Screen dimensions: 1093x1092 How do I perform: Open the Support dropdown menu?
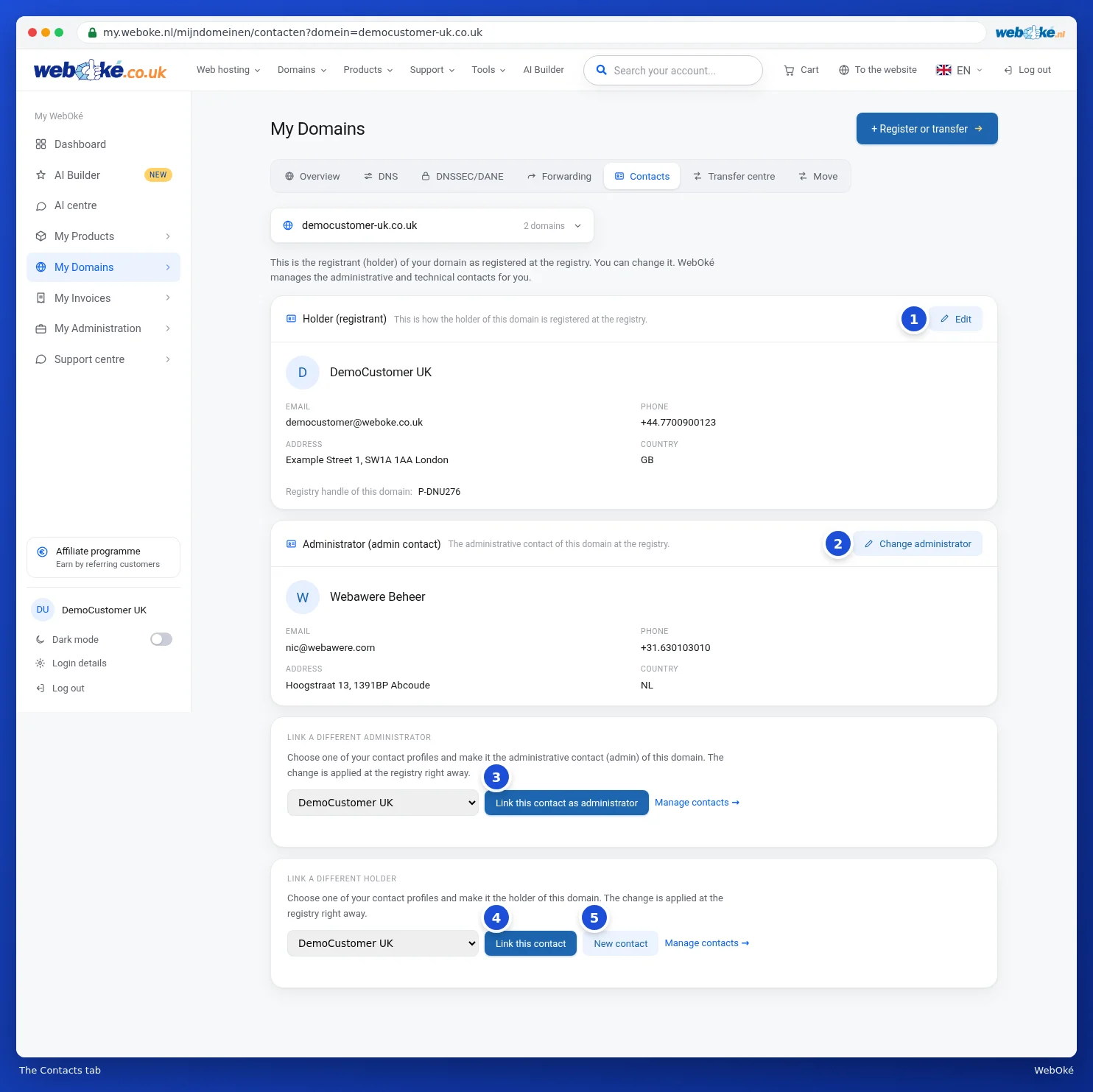432,70
